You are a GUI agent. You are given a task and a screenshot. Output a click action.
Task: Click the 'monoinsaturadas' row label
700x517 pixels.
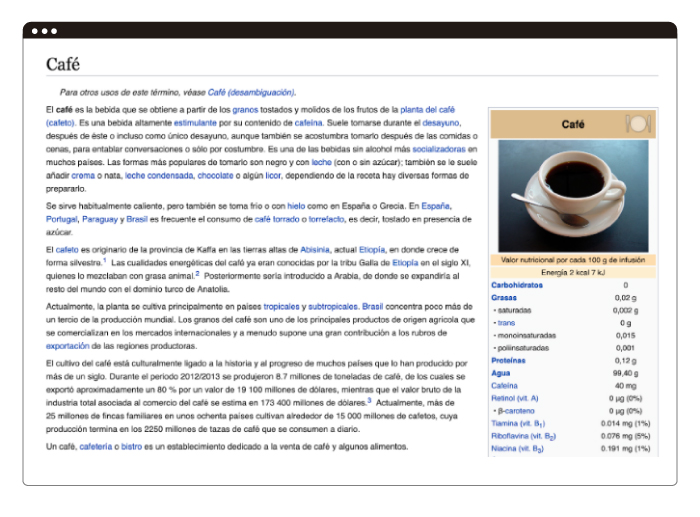point(527,335)
